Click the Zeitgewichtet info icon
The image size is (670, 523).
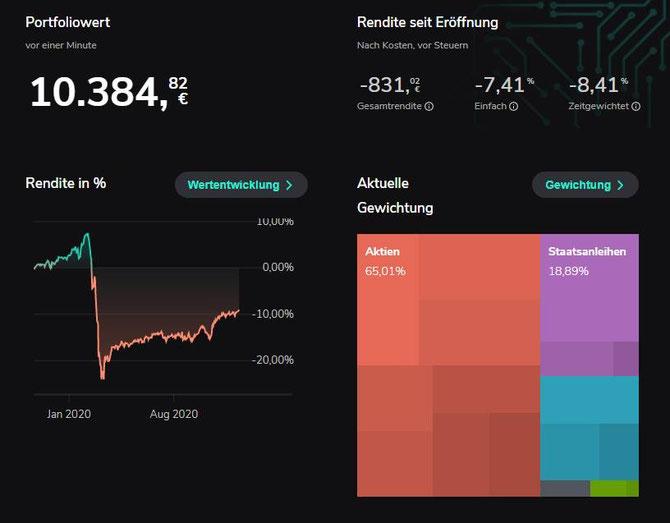[x=636, y=106]
